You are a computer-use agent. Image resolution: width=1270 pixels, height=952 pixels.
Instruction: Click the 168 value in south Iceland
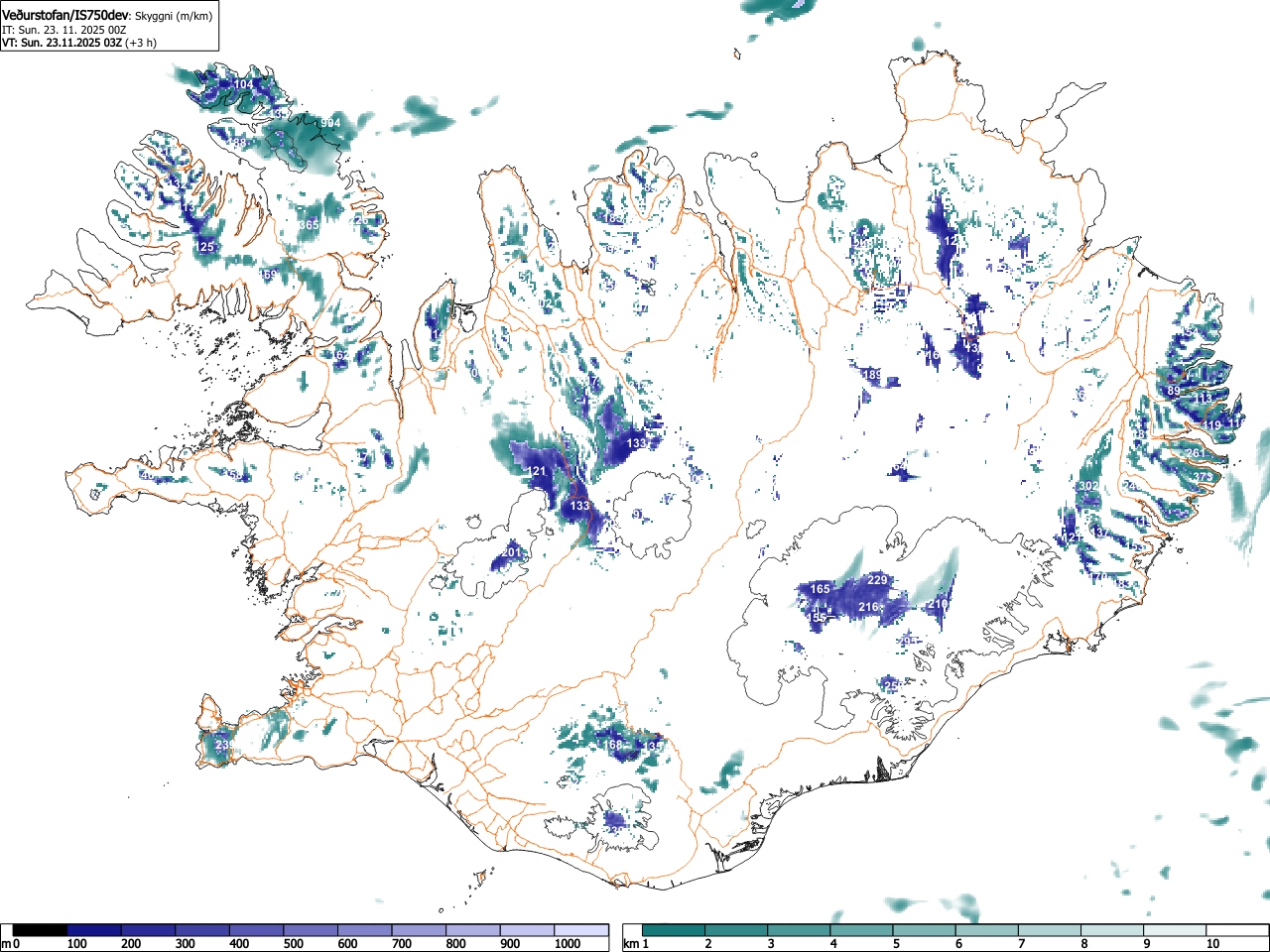(612, 745)
